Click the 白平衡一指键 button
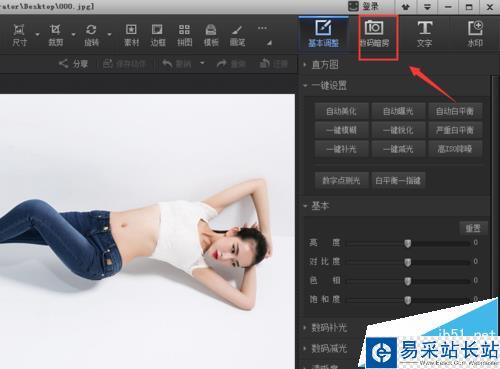Screen dimensions: 500x369 [x=398, y=180]
